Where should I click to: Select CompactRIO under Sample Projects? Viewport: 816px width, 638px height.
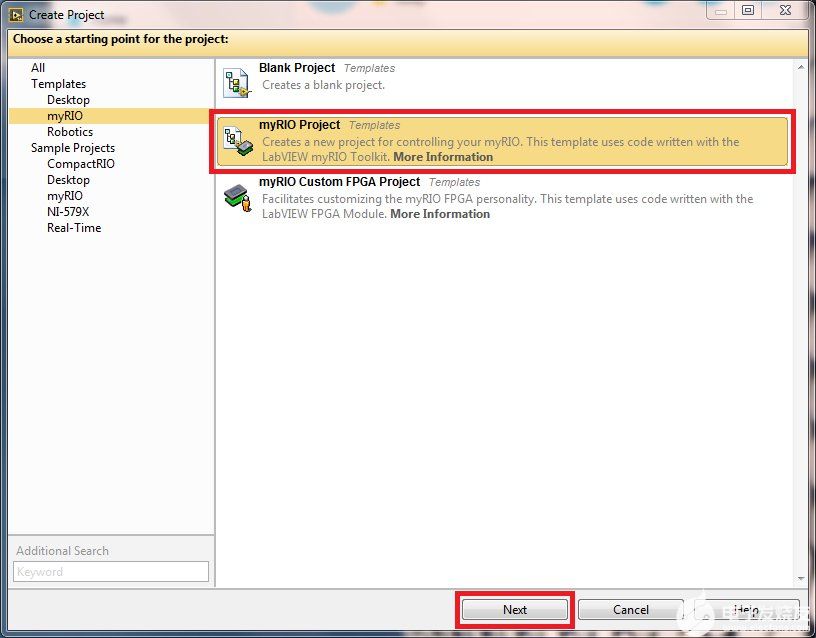click(x=81, y=164)
